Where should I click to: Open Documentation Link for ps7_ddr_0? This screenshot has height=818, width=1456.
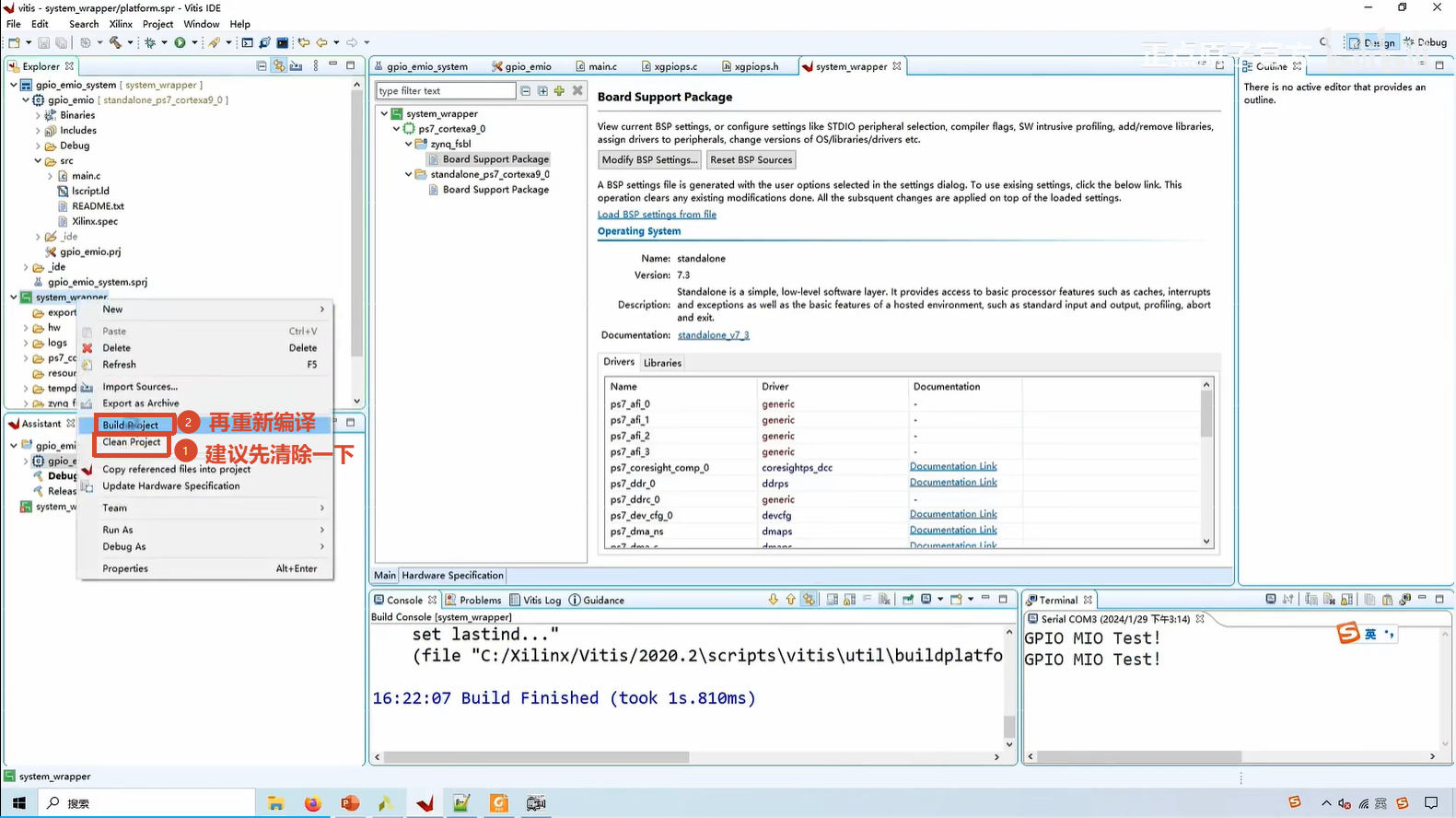tap(953, 483)
